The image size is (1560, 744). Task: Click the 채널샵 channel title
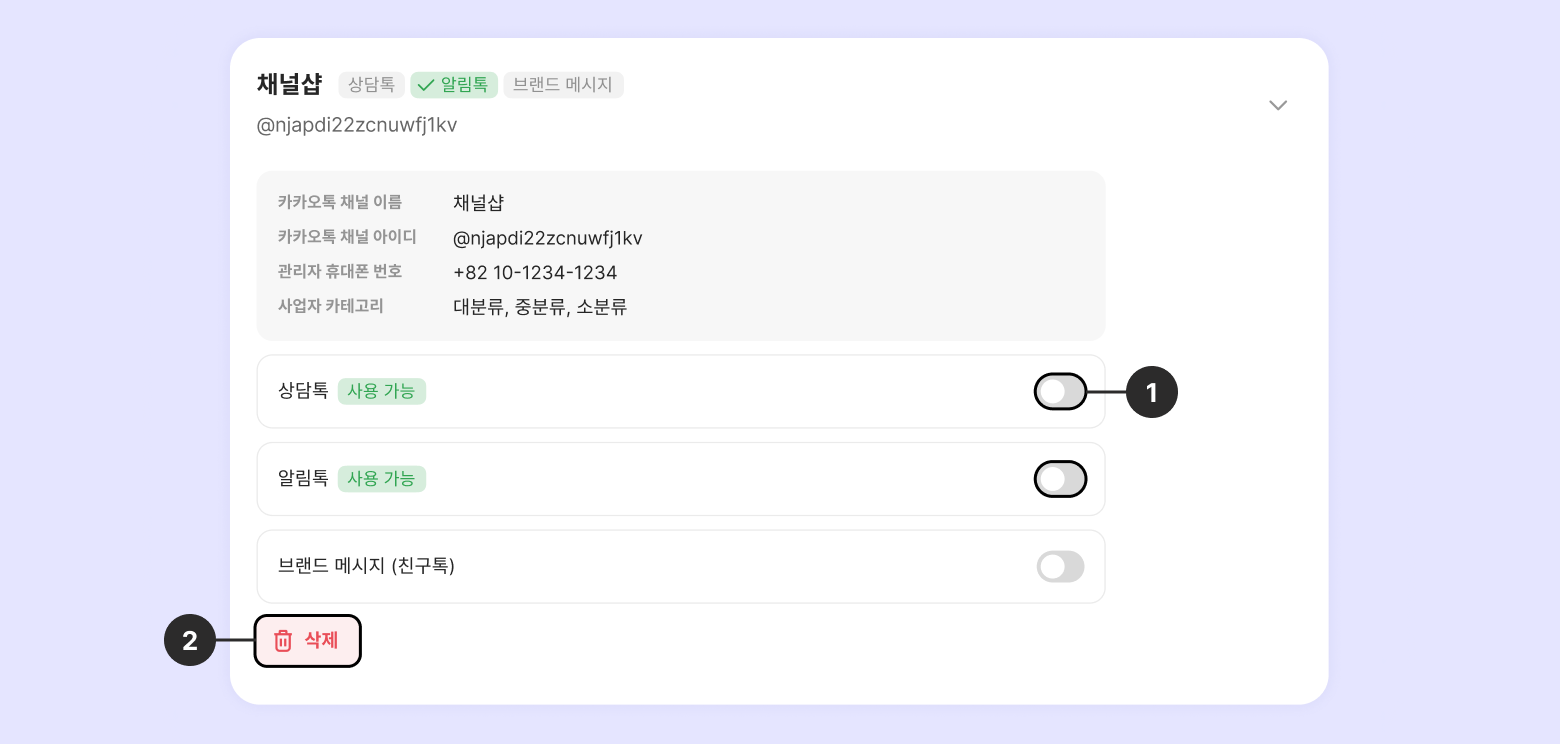click(x=289, y=85)
